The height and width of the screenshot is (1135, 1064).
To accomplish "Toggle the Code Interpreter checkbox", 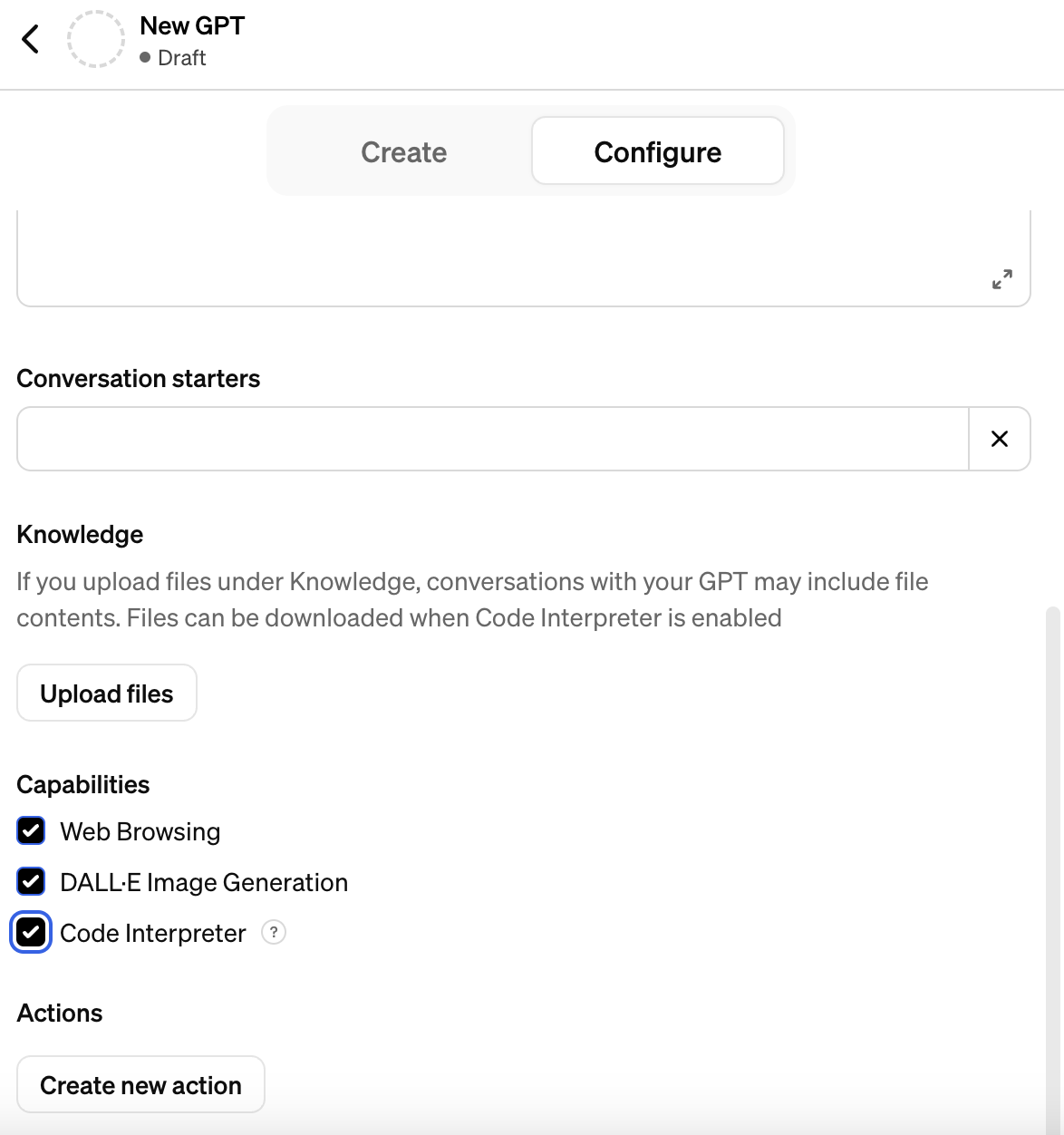I will click(x=32, y=932).
